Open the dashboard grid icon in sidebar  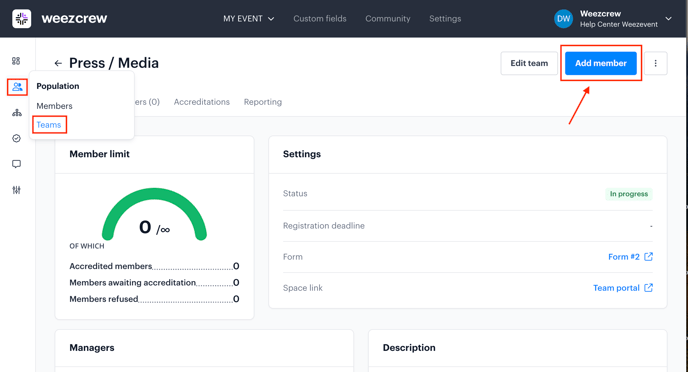tap(16, 61)
